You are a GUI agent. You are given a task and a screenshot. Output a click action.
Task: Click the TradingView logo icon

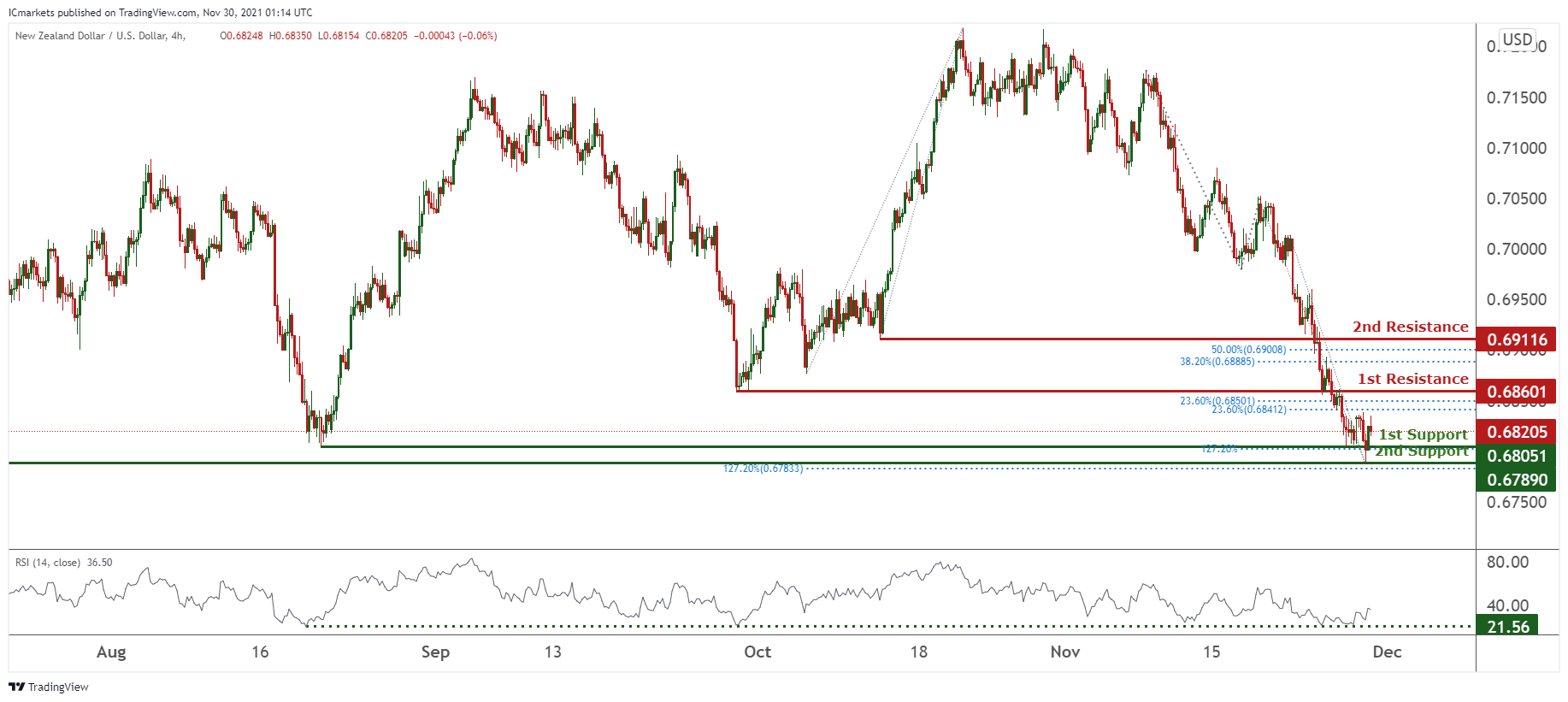pos(16,687)
